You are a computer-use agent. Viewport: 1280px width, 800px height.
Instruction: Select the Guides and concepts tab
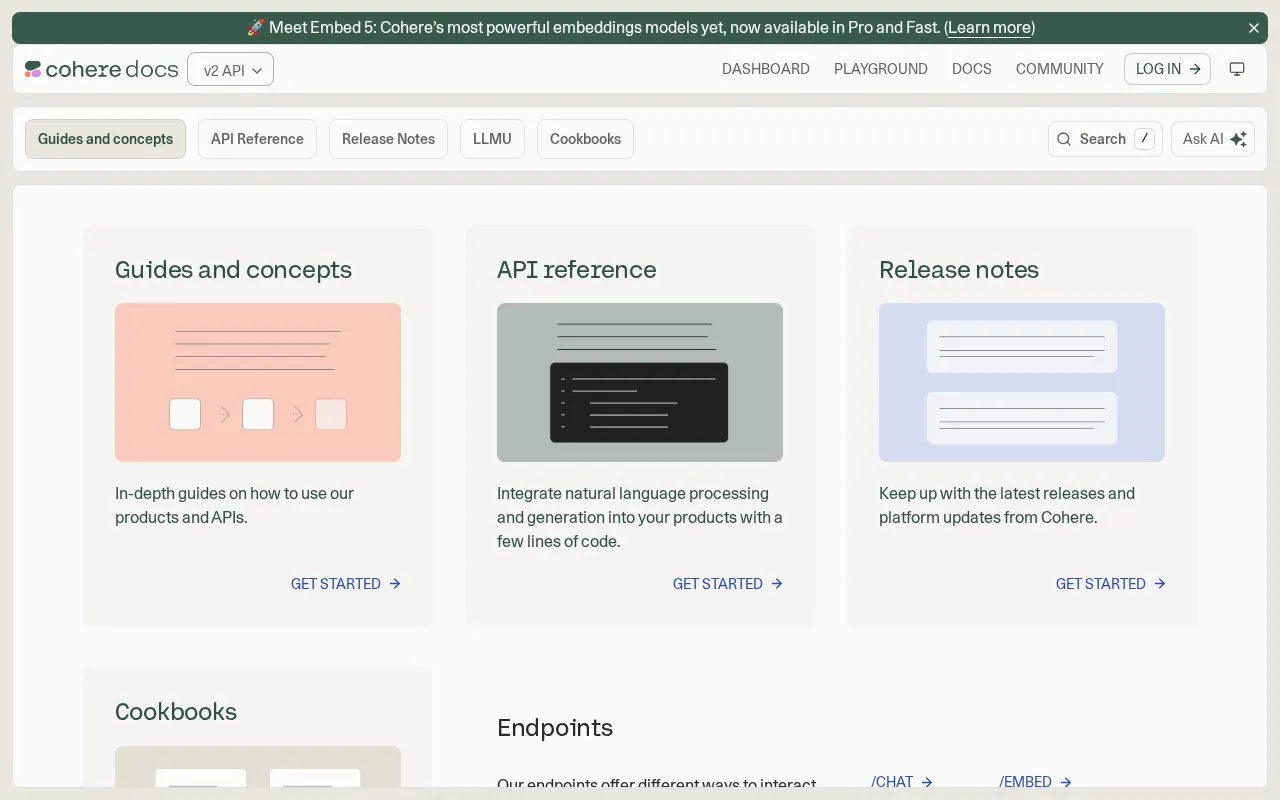[x=106, y=139]
